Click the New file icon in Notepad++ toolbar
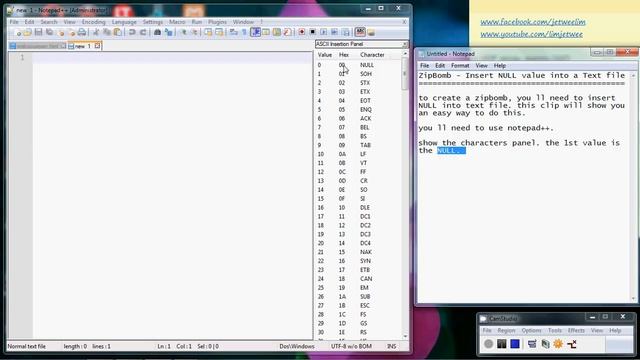Screen dimensions: 640x360 click(18, 32)
